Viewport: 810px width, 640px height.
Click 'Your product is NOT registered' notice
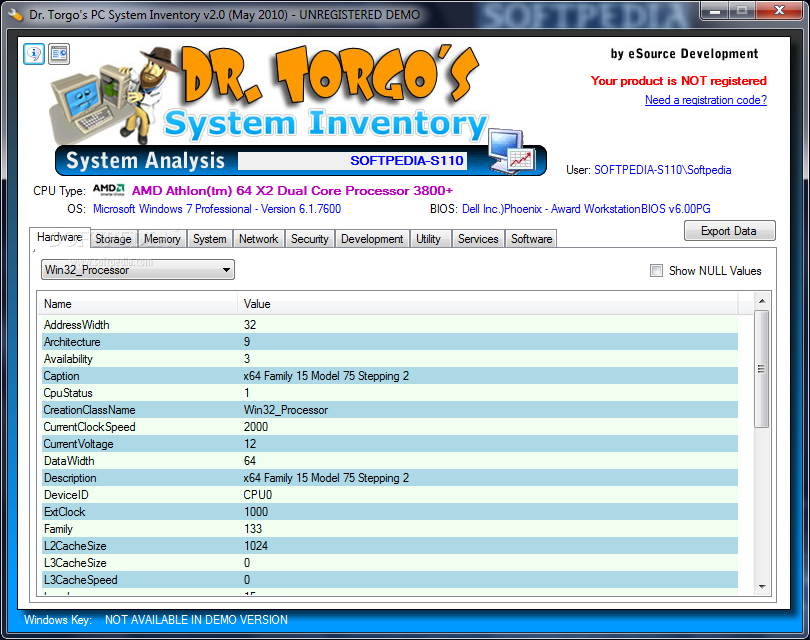click(x=678, y=81)
